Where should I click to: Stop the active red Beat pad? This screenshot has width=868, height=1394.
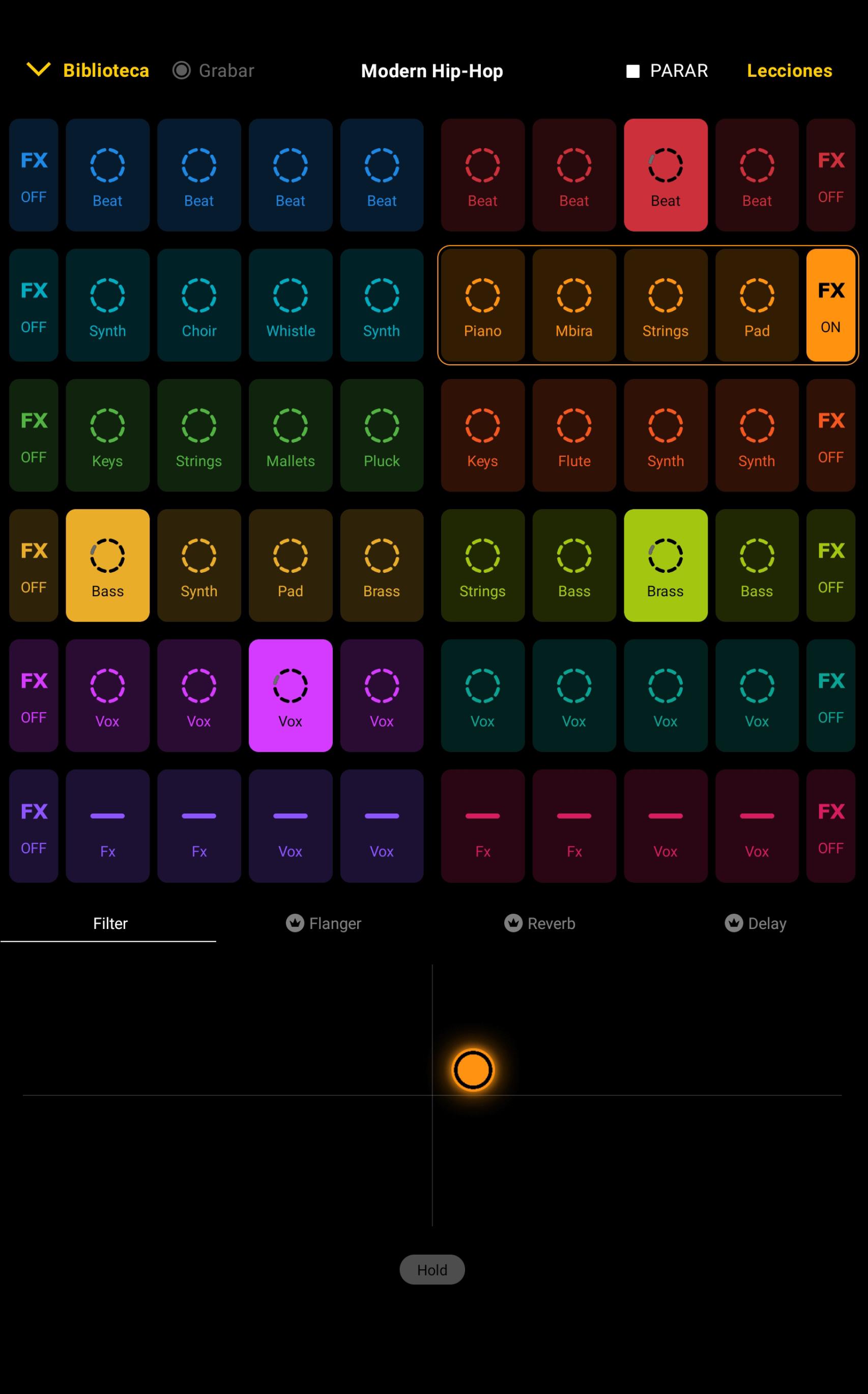click(666, 175)
